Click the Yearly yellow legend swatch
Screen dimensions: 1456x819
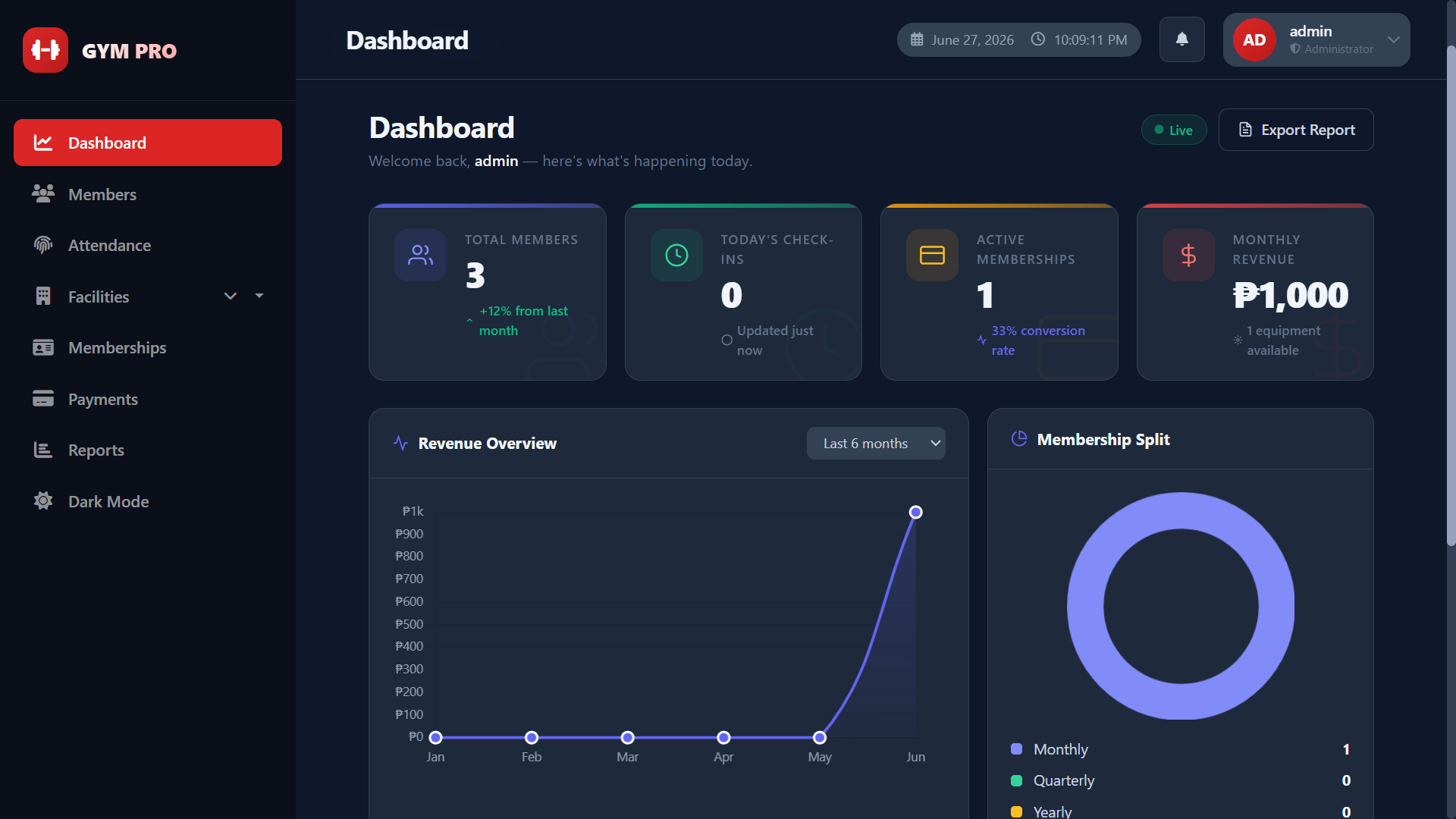tap(1016, 811)
